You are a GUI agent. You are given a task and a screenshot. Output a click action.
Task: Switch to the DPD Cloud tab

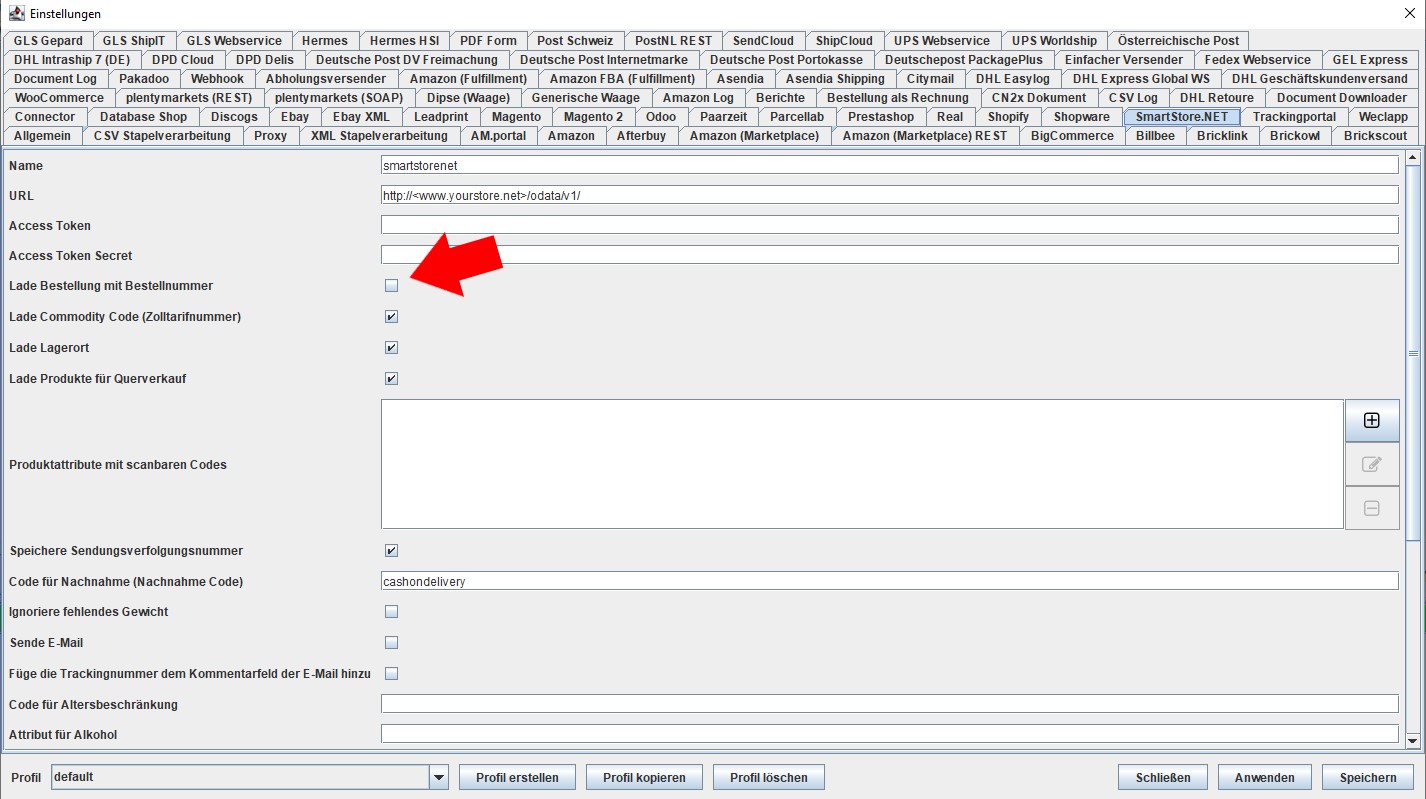coord(183,60)
